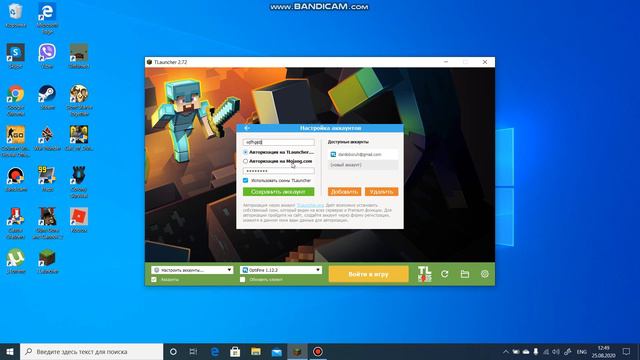Open File Explorer from the taskbar
The height and width of the screenshot is (360, 640).
[256, 351]
